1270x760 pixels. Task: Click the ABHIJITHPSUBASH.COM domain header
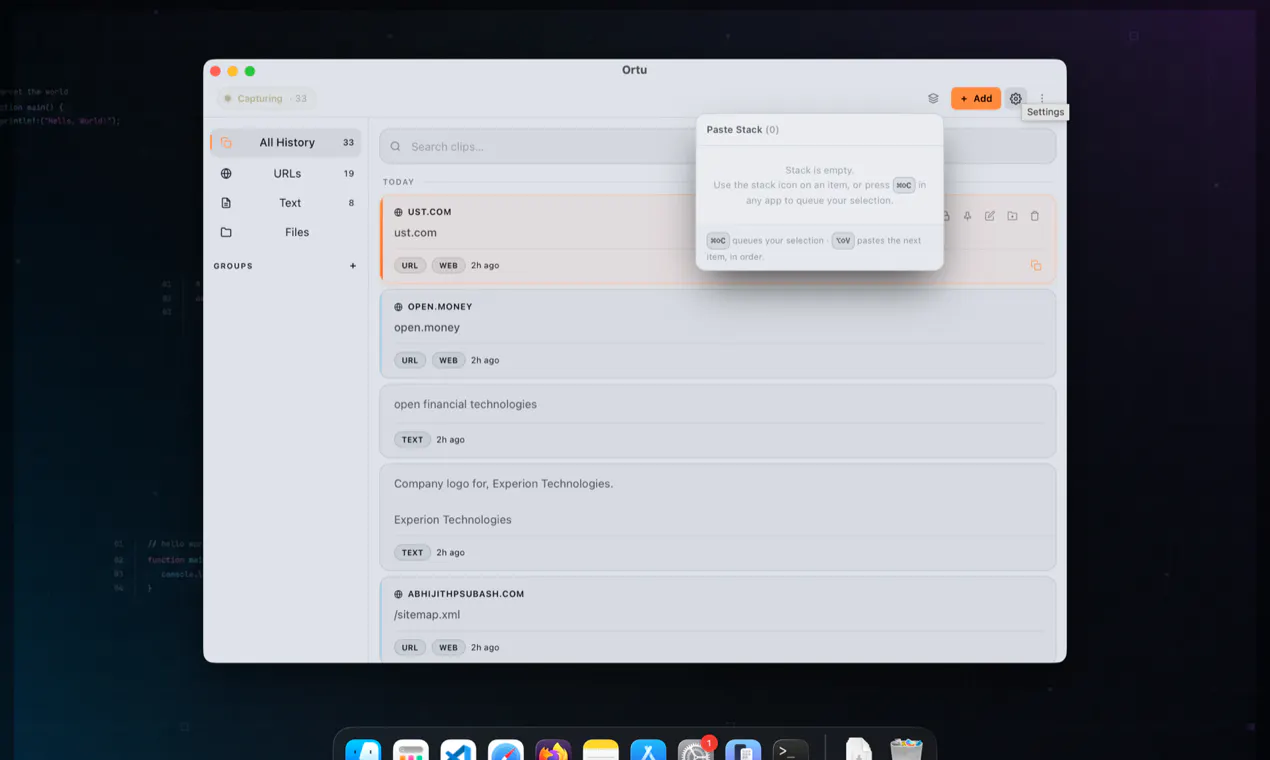[466, 594]
